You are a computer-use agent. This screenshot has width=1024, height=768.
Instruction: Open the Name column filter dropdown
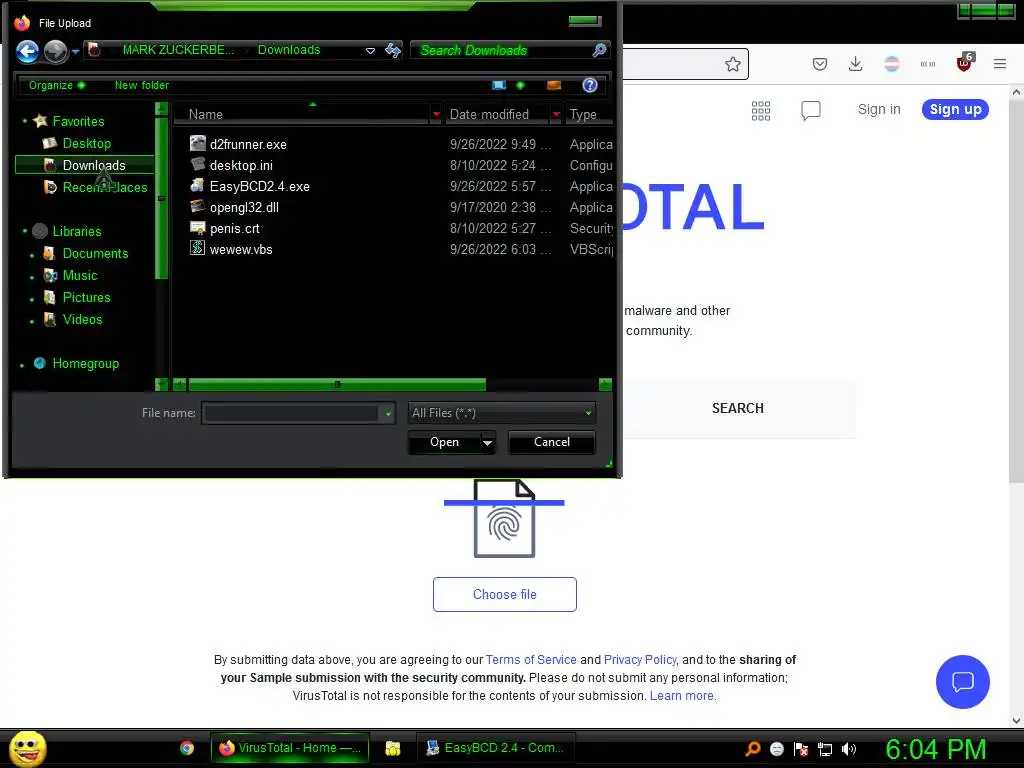[436, 114]
